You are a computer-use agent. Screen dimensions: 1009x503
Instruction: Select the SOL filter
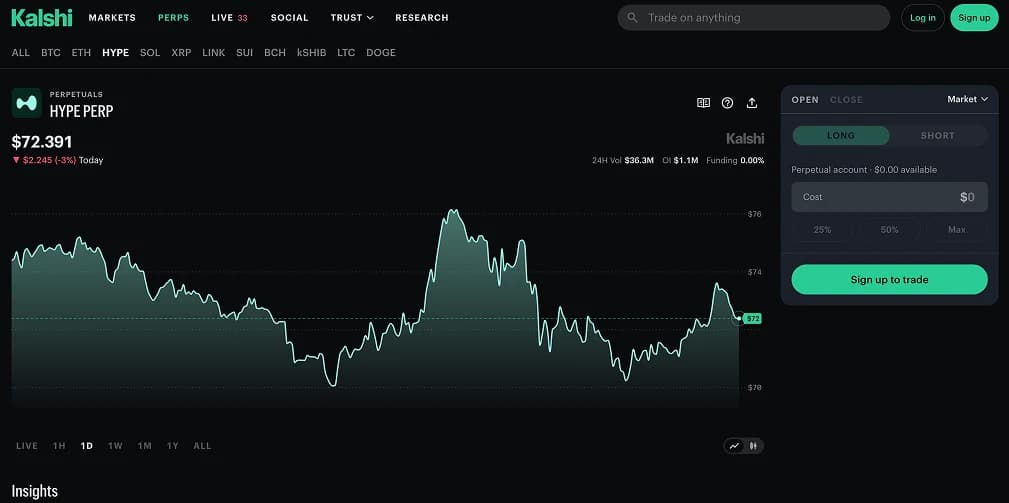pos(150,53)
